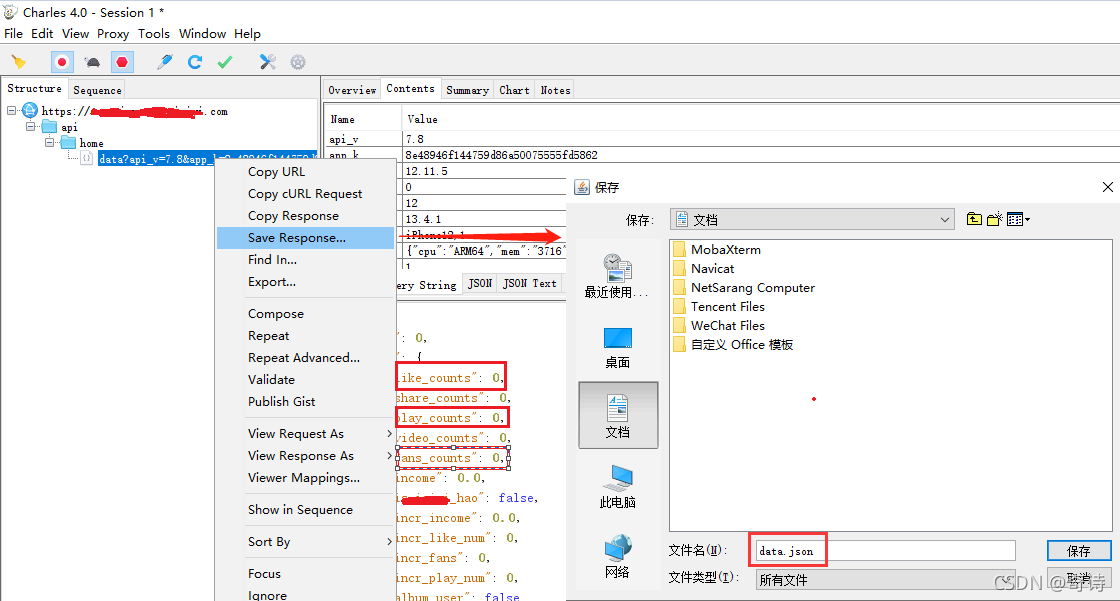The height and width of the screenshot is (601, 1120).
Task: Collapse the https host tree node
Action: (12, 111)
